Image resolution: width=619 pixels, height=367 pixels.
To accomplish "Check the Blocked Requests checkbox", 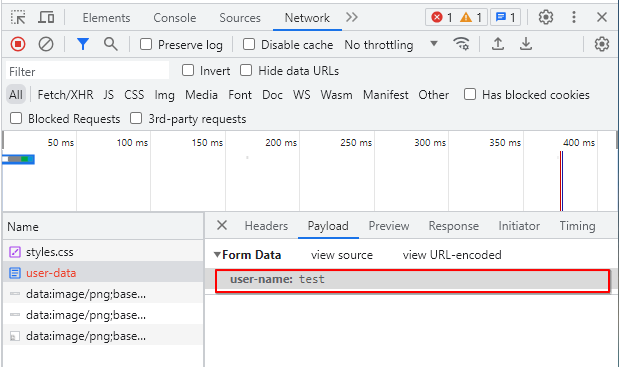I will pyautogui.click(x=16, y=118).
